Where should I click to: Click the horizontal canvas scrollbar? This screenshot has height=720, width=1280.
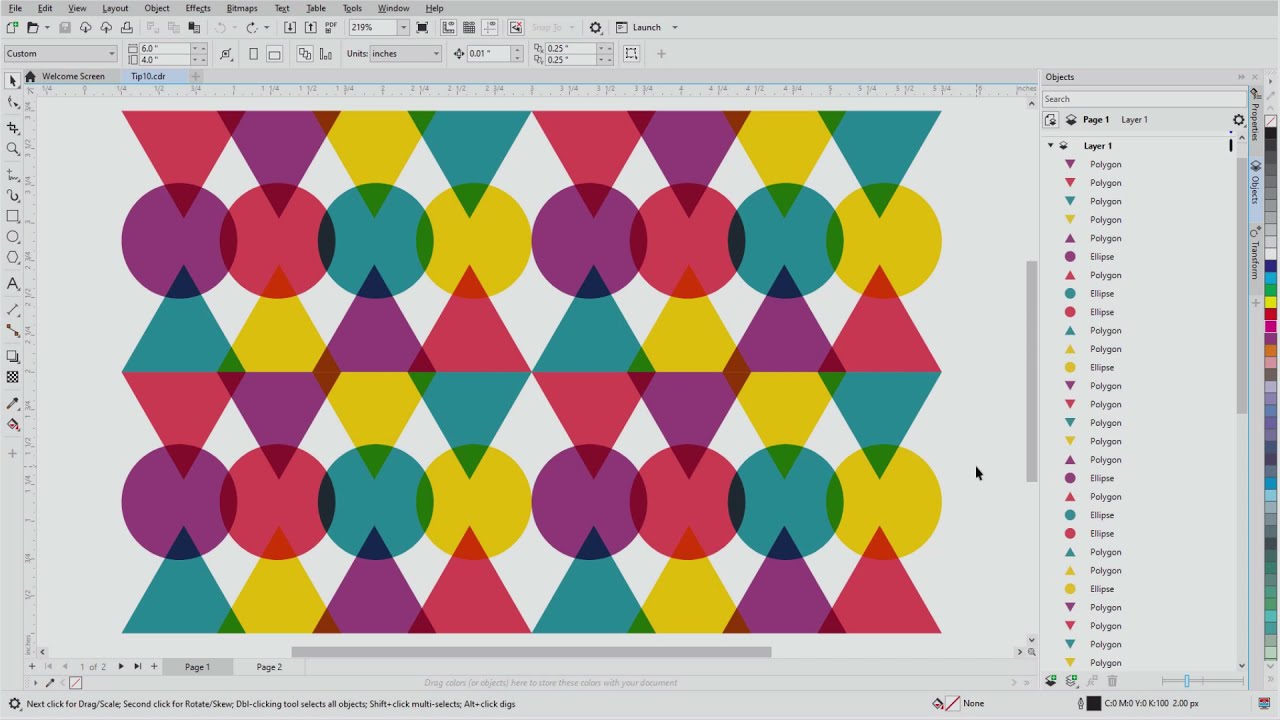pos(531,652)
